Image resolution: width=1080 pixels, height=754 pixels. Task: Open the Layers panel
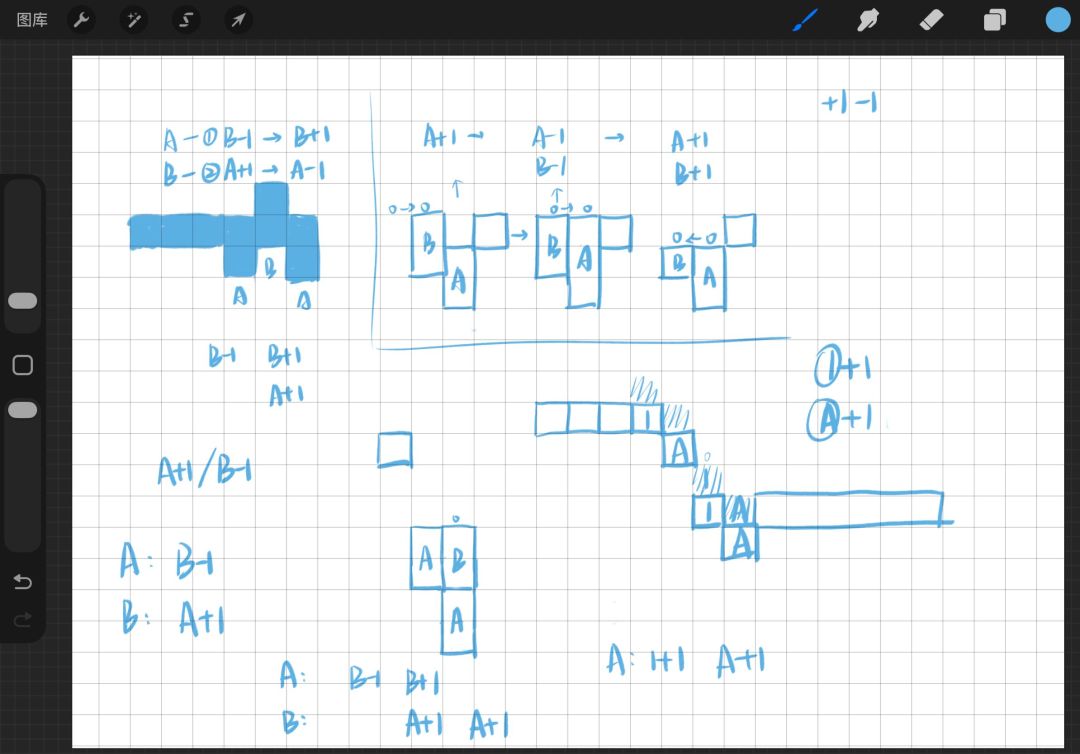click(x=995, y=20)
